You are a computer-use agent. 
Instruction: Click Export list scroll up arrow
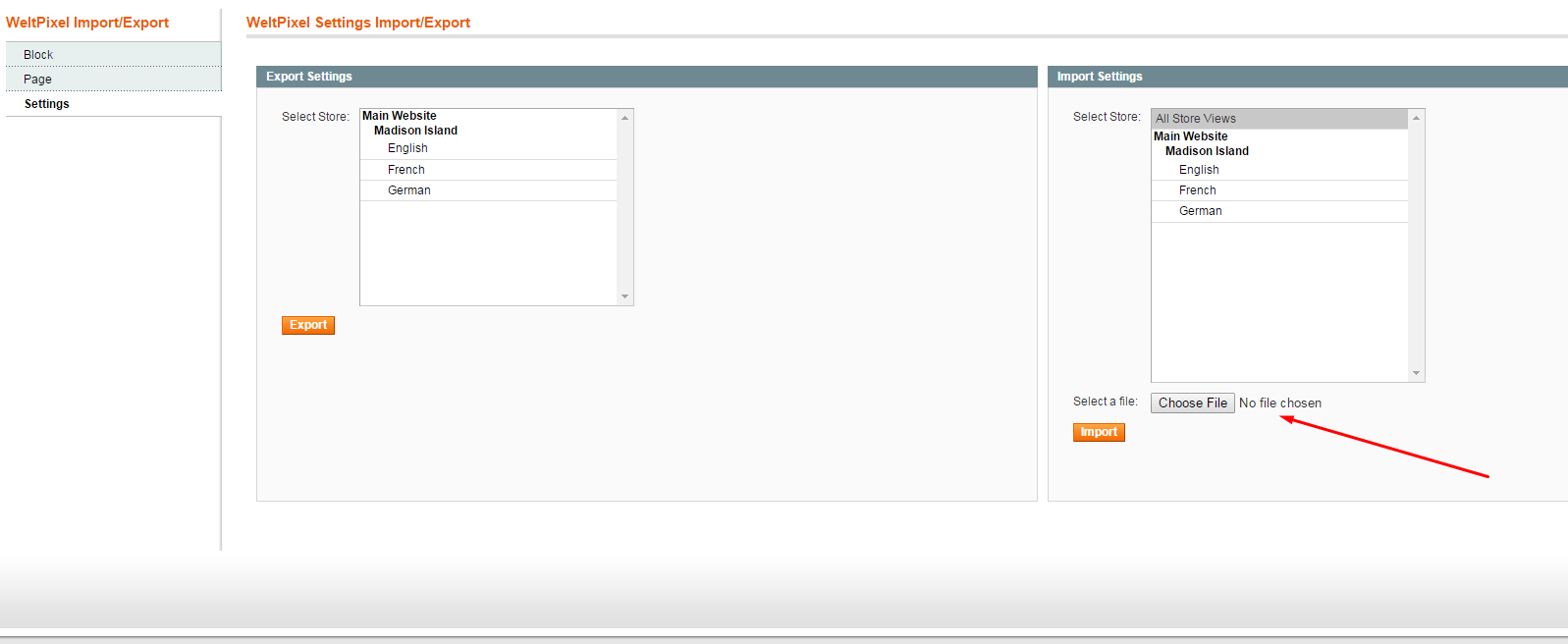tap(624, 118)
